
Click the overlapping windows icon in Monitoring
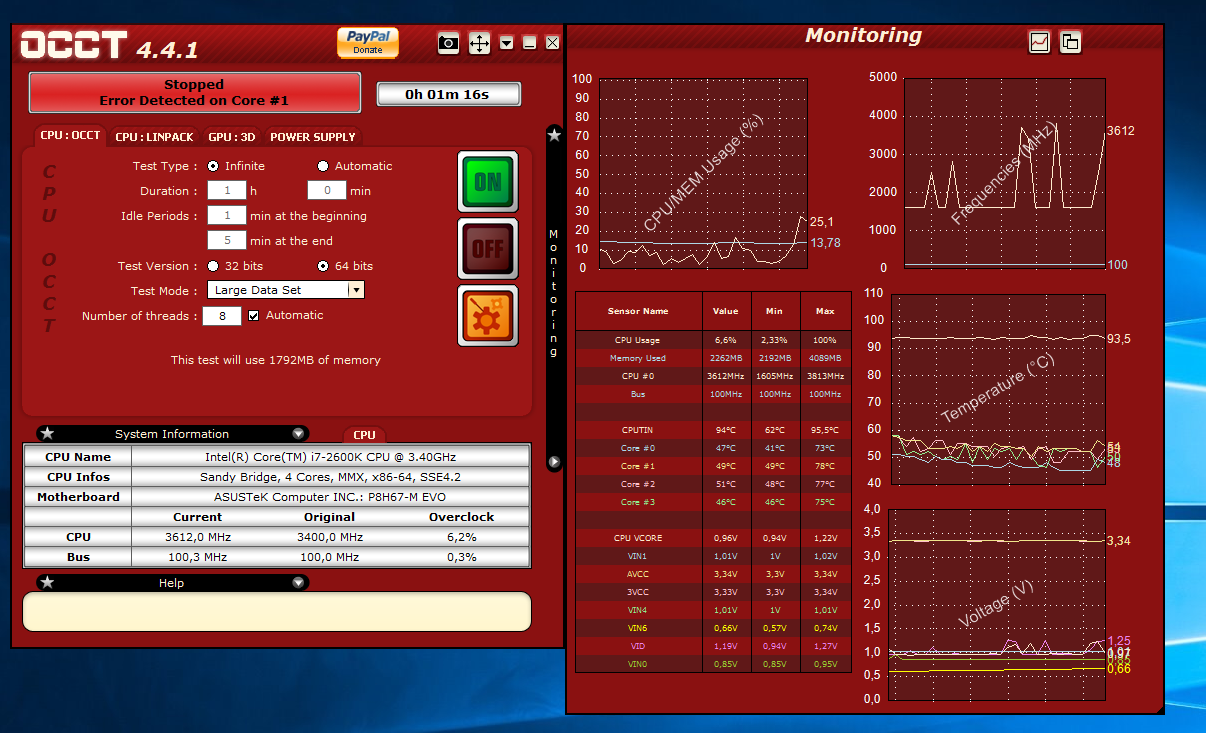coord(1070,42)
